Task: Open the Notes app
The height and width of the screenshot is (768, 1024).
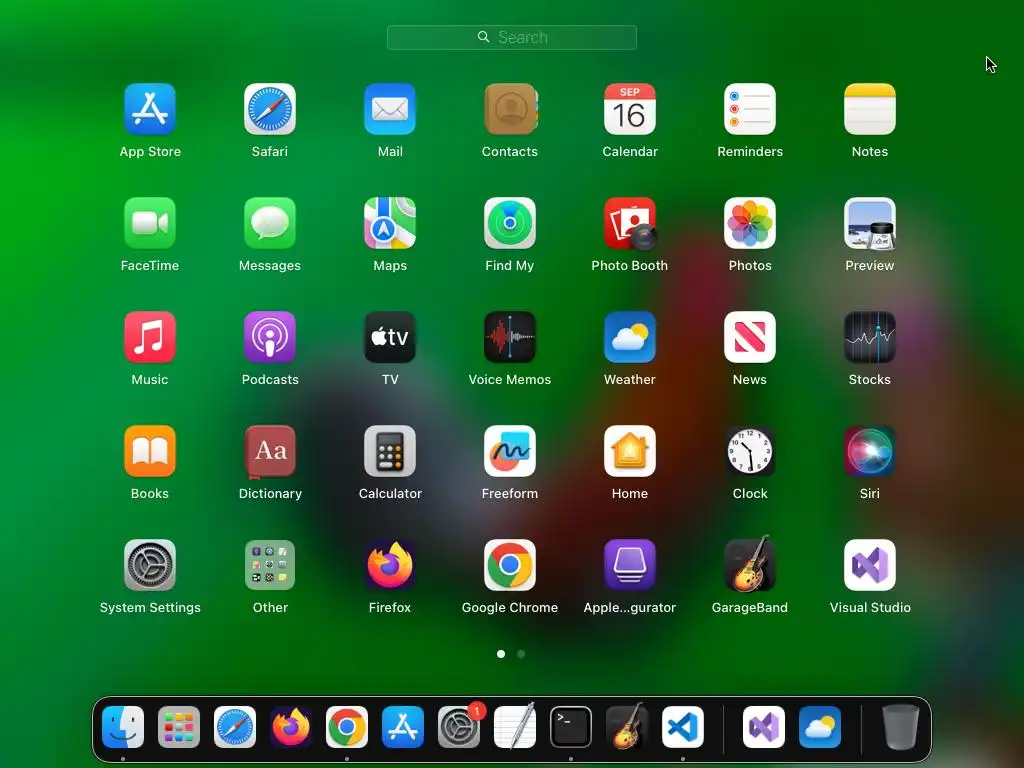Action: [x=870, y=109]
